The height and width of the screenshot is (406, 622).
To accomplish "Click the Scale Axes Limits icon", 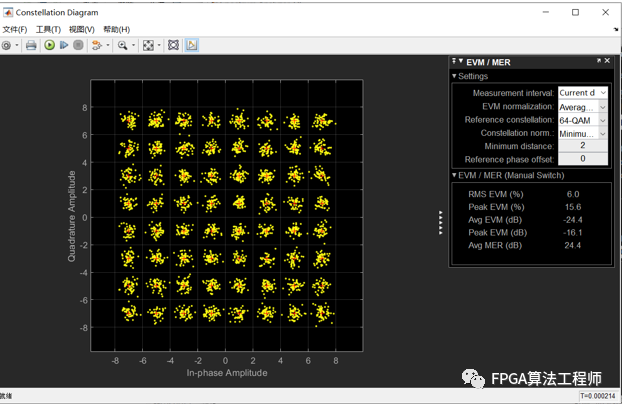I will (x=148, y=45).
